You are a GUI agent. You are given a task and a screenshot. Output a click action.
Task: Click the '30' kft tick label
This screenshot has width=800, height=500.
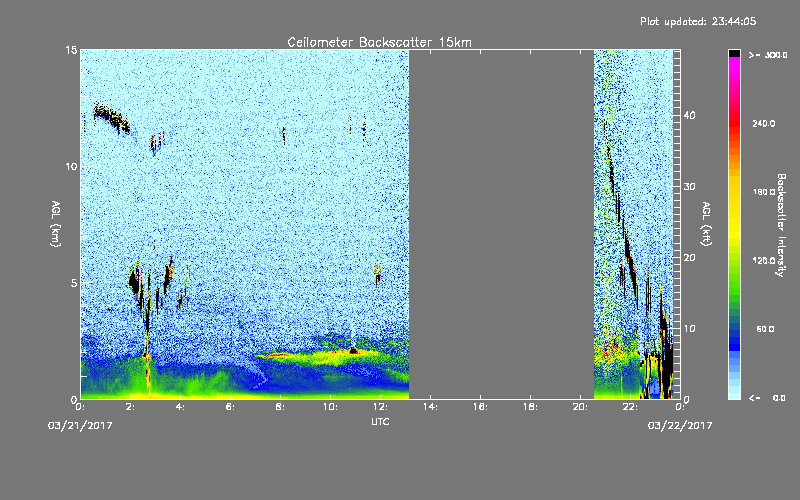click(x=689, y=187)
